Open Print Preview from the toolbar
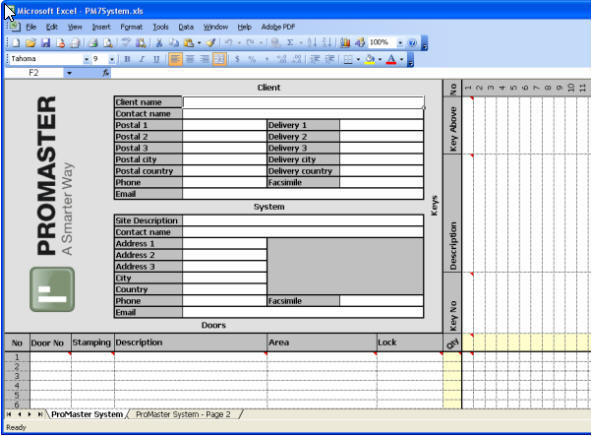 [108, 43]
